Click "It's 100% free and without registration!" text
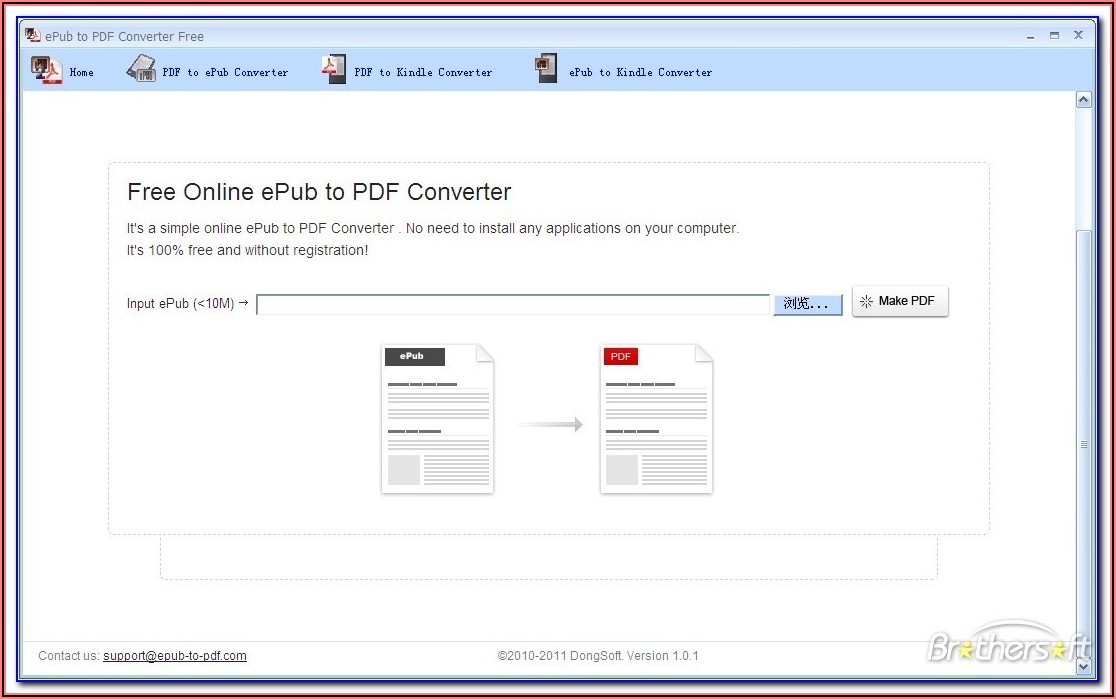1116x699 pixels. (x=247, y=251)
